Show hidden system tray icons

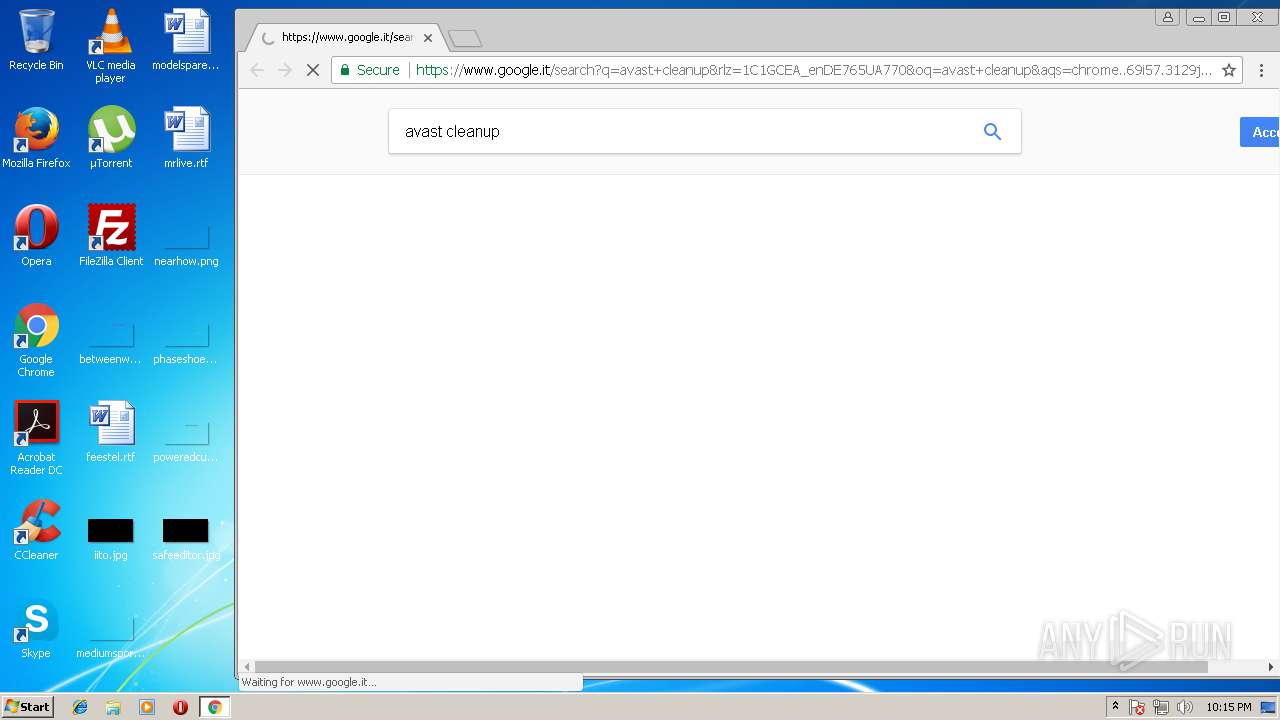pyautogui.click(x=1115, y=707)
